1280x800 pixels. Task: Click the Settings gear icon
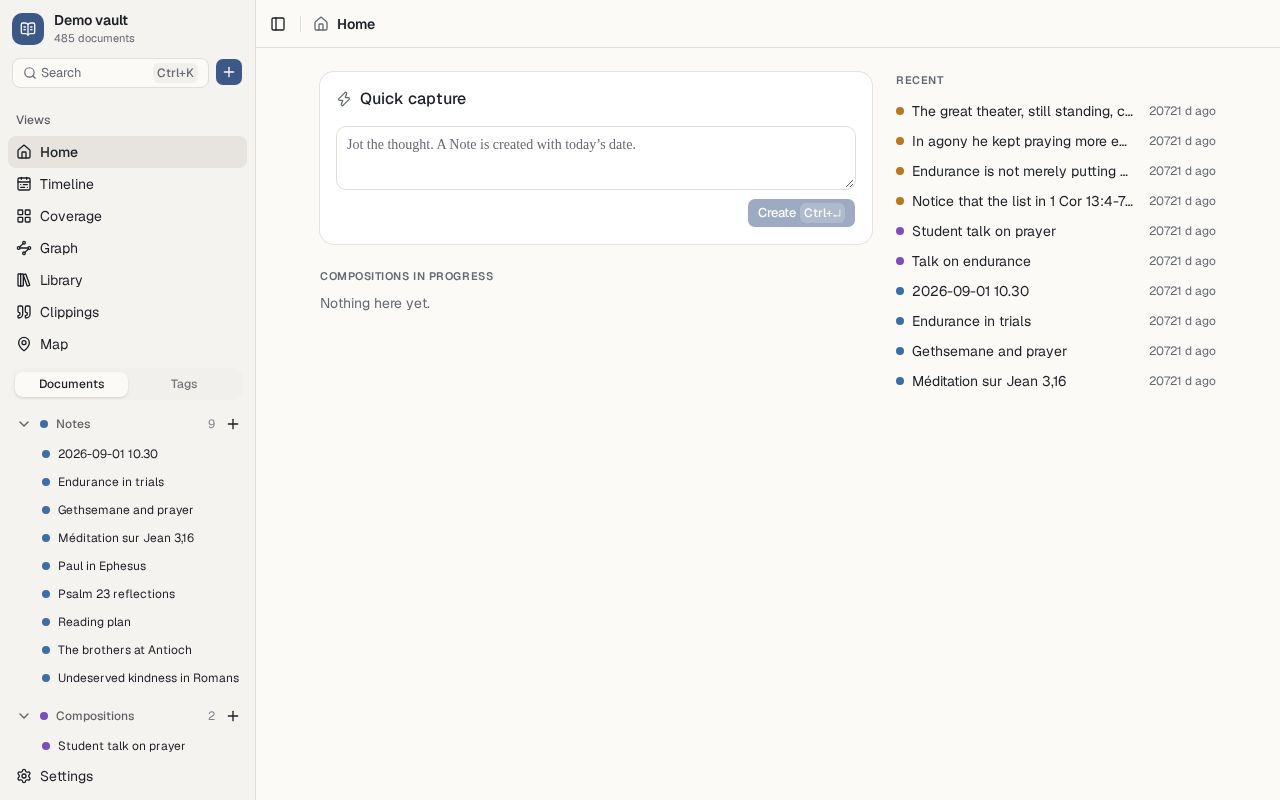click(24, 776)
